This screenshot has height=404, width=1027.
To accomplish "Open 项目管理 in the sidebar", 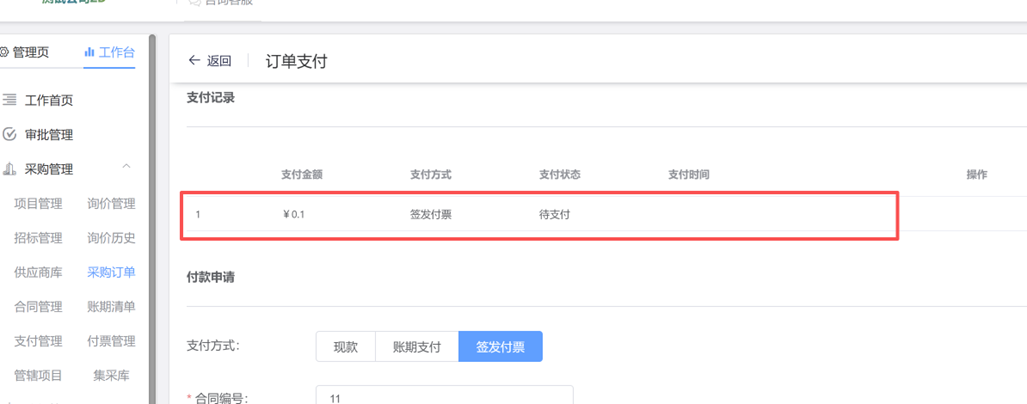I will point(38,204).
